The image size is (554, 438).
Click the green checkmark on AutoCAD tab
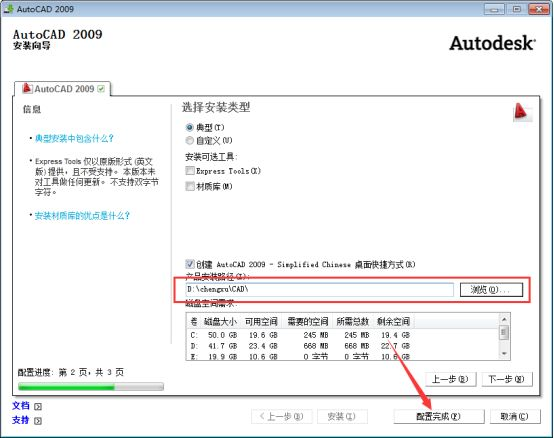coord(101,89)
